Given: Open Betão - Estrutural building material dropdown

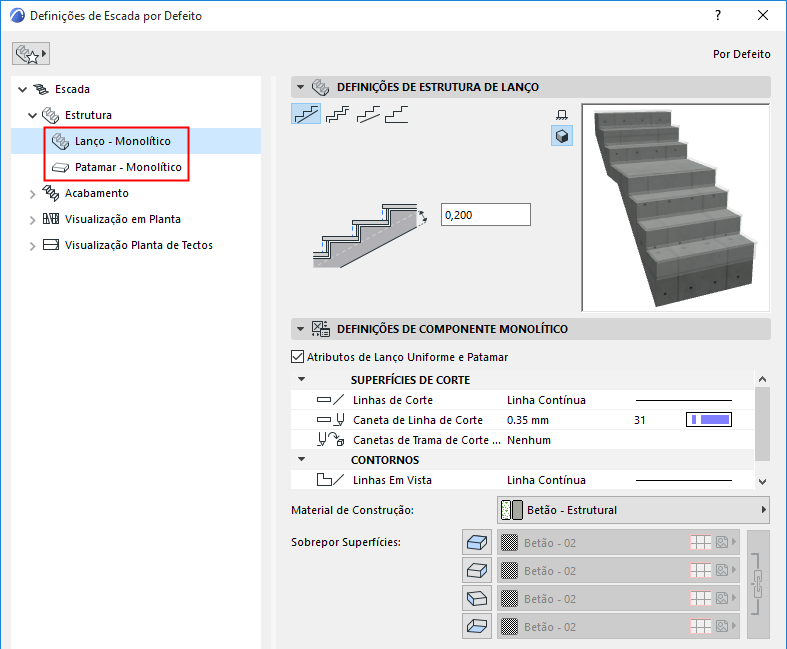Looking at the screenshot, I should (x=633, y=510).
